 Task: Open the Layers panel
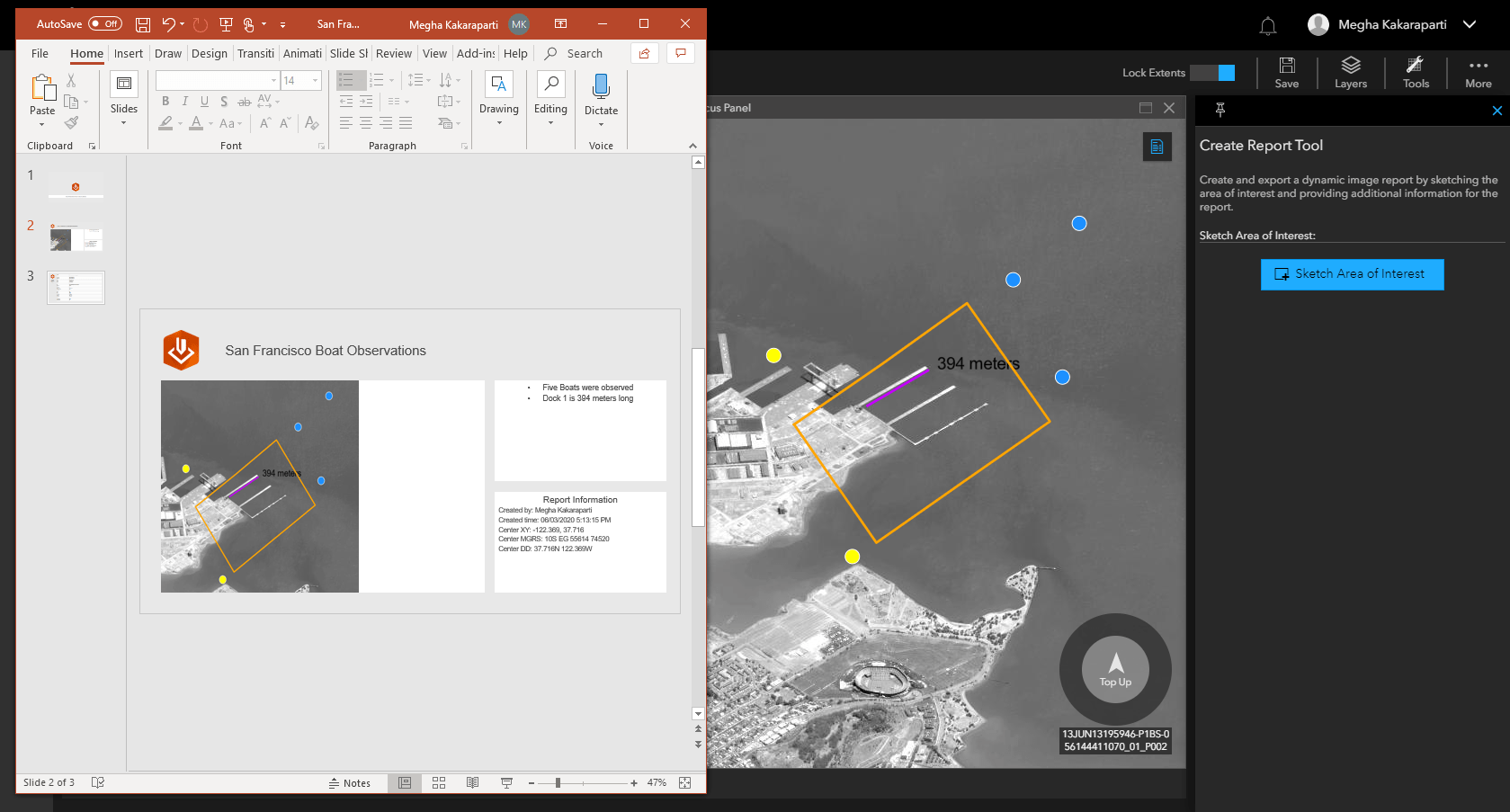click(1350, 72)
